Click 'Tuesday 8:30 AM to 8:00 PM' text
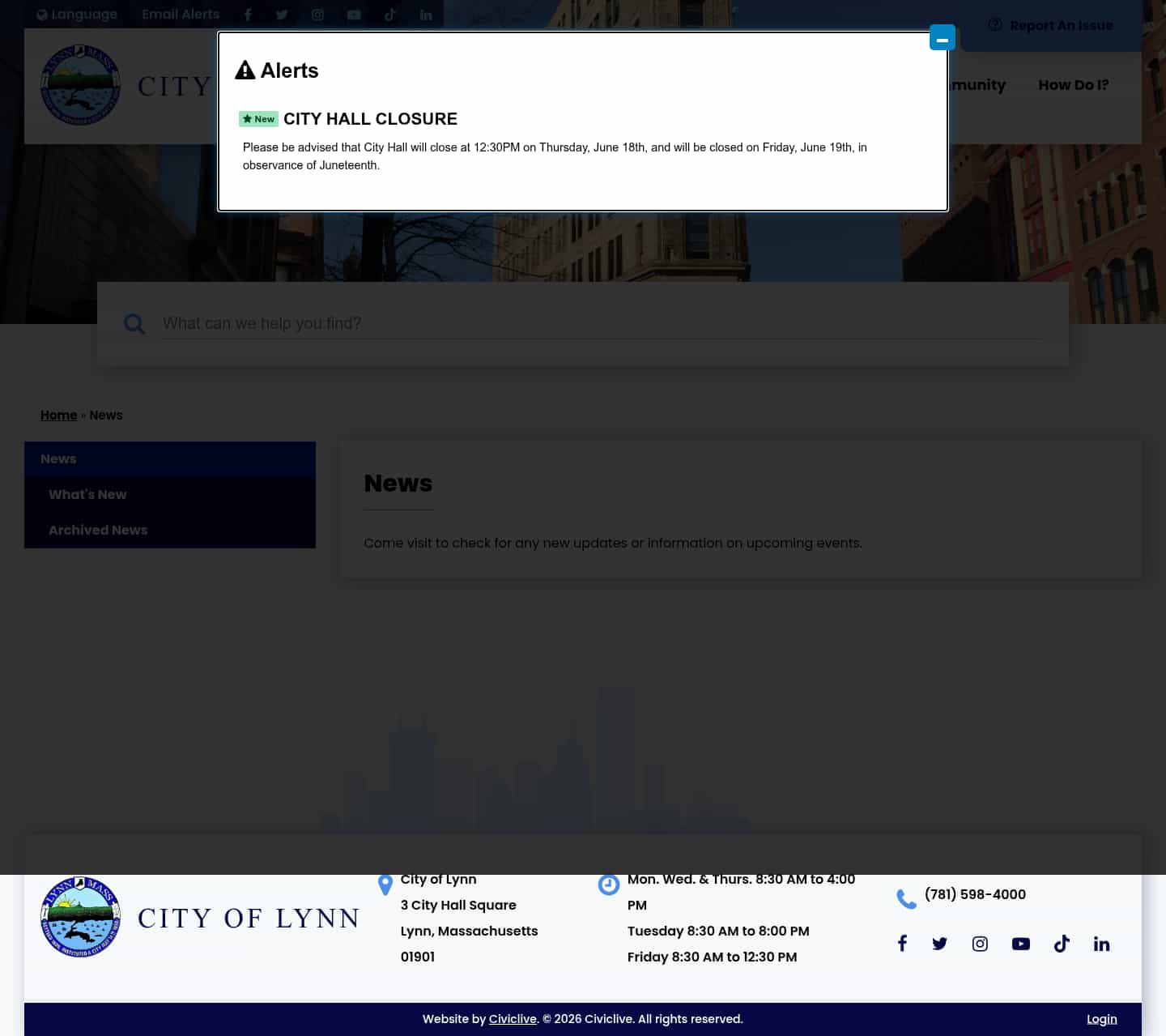Viewport: 1166px width, 1036px height. [718, 931]
